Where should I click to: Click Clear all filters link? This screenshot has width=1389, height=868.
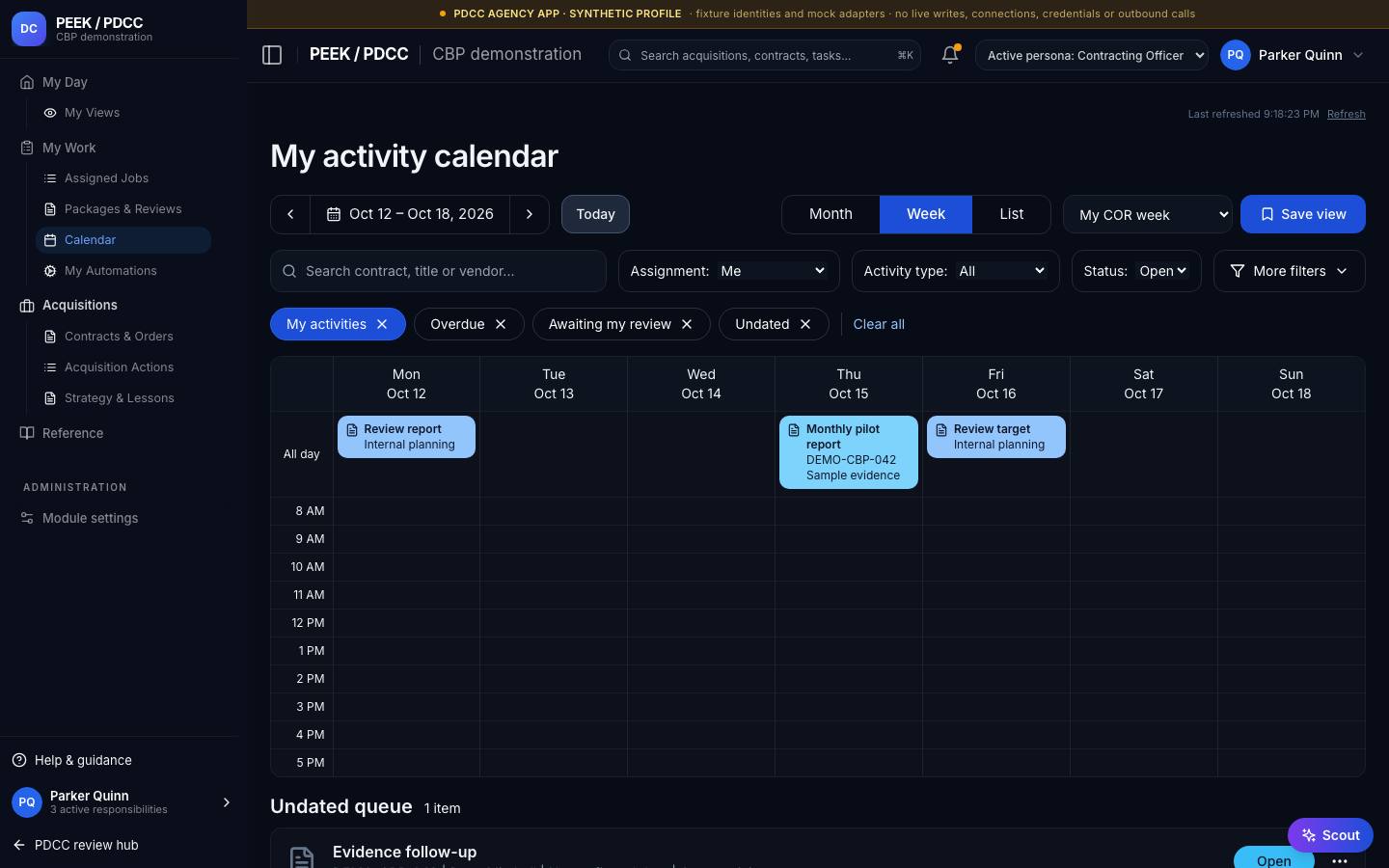coord(879,324)
